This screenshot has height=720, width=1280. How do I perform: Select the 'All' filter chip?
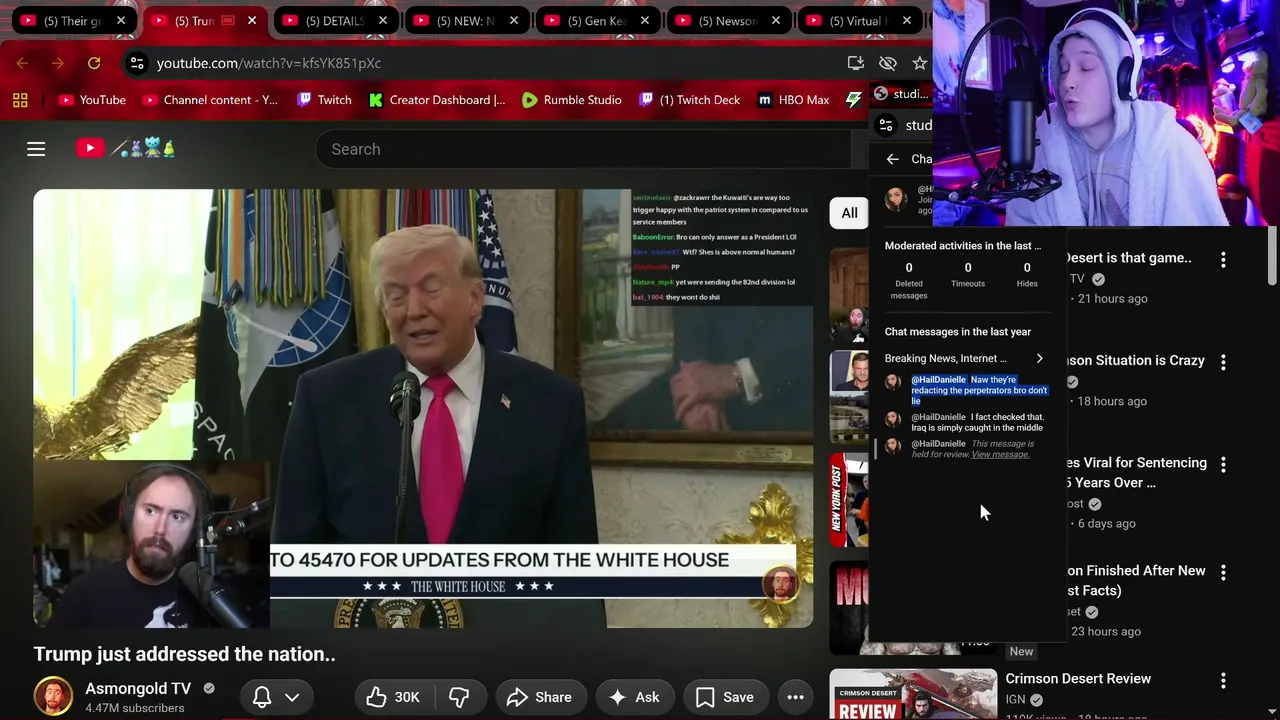[849, 213]
